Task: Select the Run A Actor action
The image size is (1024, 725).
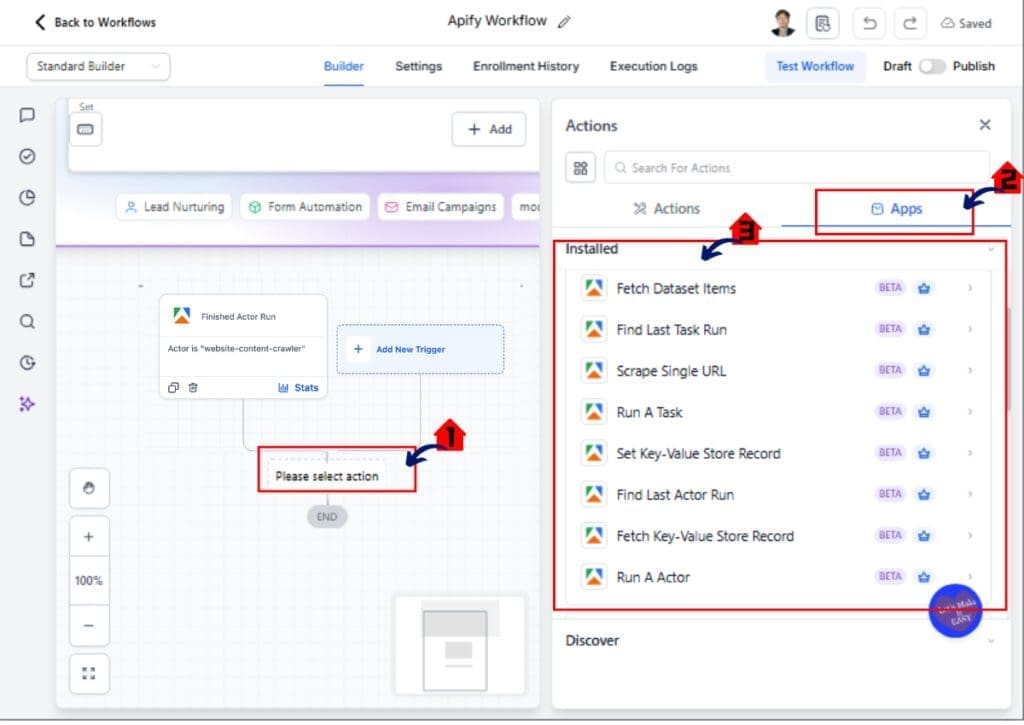Action: point(778,577)
